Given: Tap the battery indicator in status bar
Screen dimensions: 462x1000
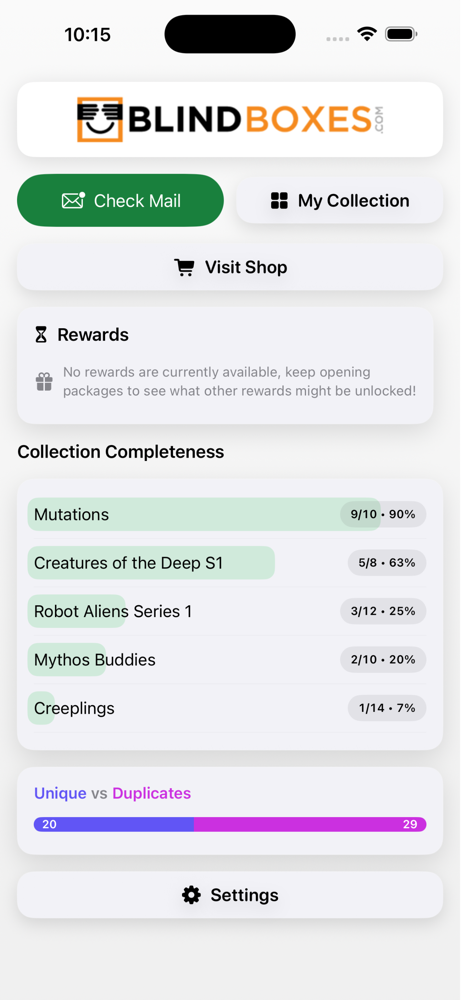Looking at the screenshot, I should (401, 34).
